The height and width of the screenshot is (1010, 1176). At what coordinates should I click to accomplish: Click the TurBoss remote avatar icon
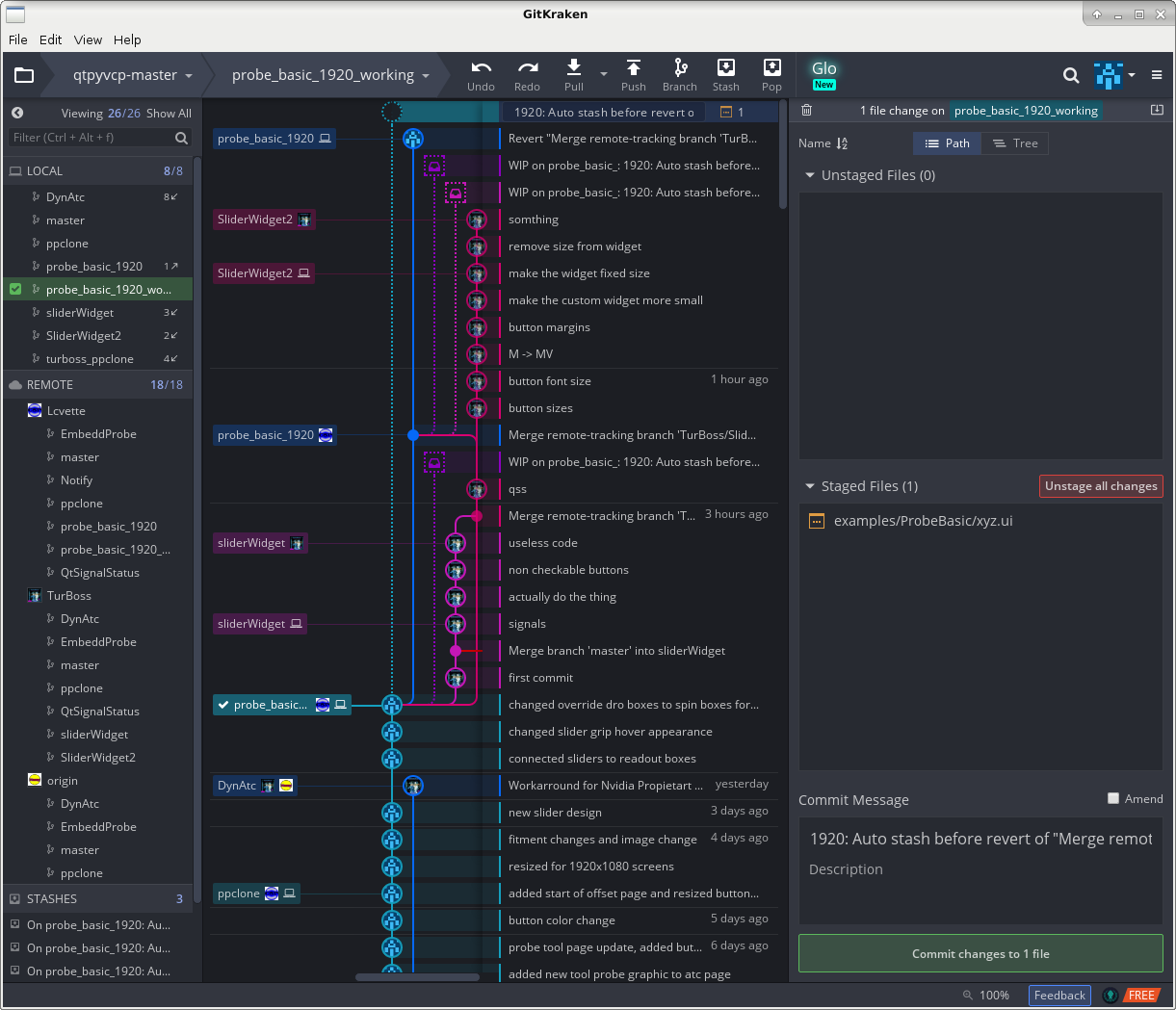pos(35,596)
